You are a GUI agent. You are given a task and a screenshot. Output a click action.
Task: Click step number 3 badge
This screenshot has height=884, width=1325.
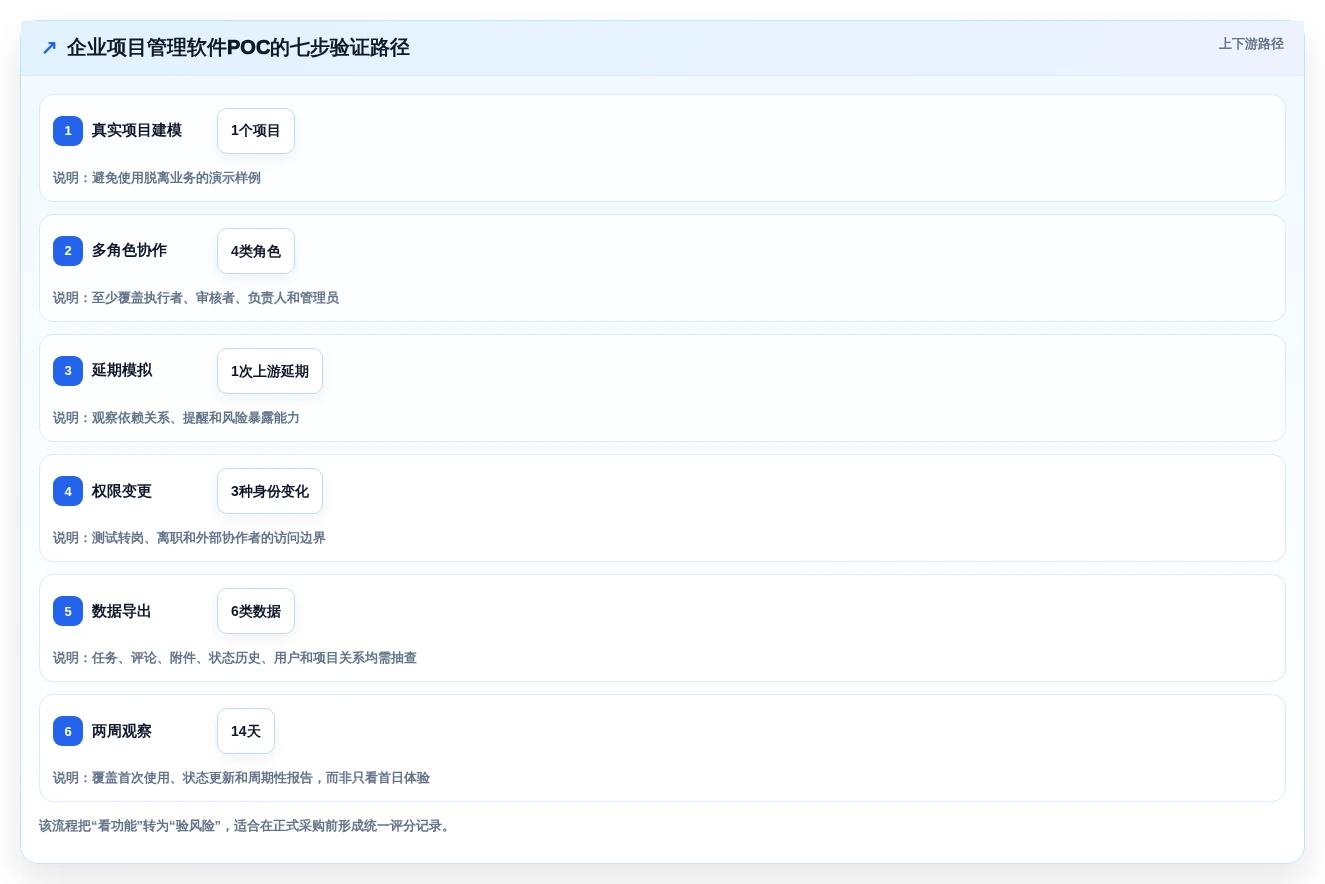point(68,371)
